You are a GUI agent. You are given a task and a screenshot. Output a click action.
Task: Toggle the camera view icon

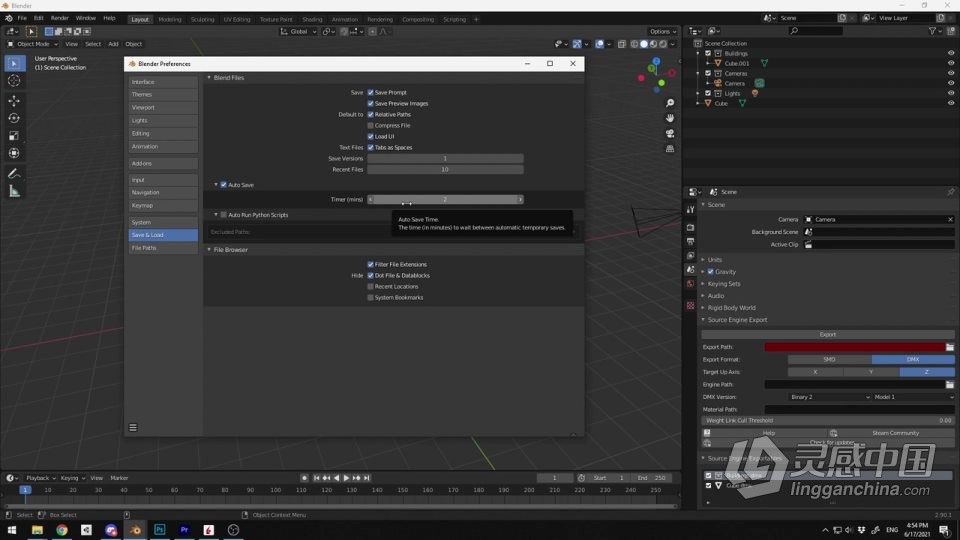[670, 133]
